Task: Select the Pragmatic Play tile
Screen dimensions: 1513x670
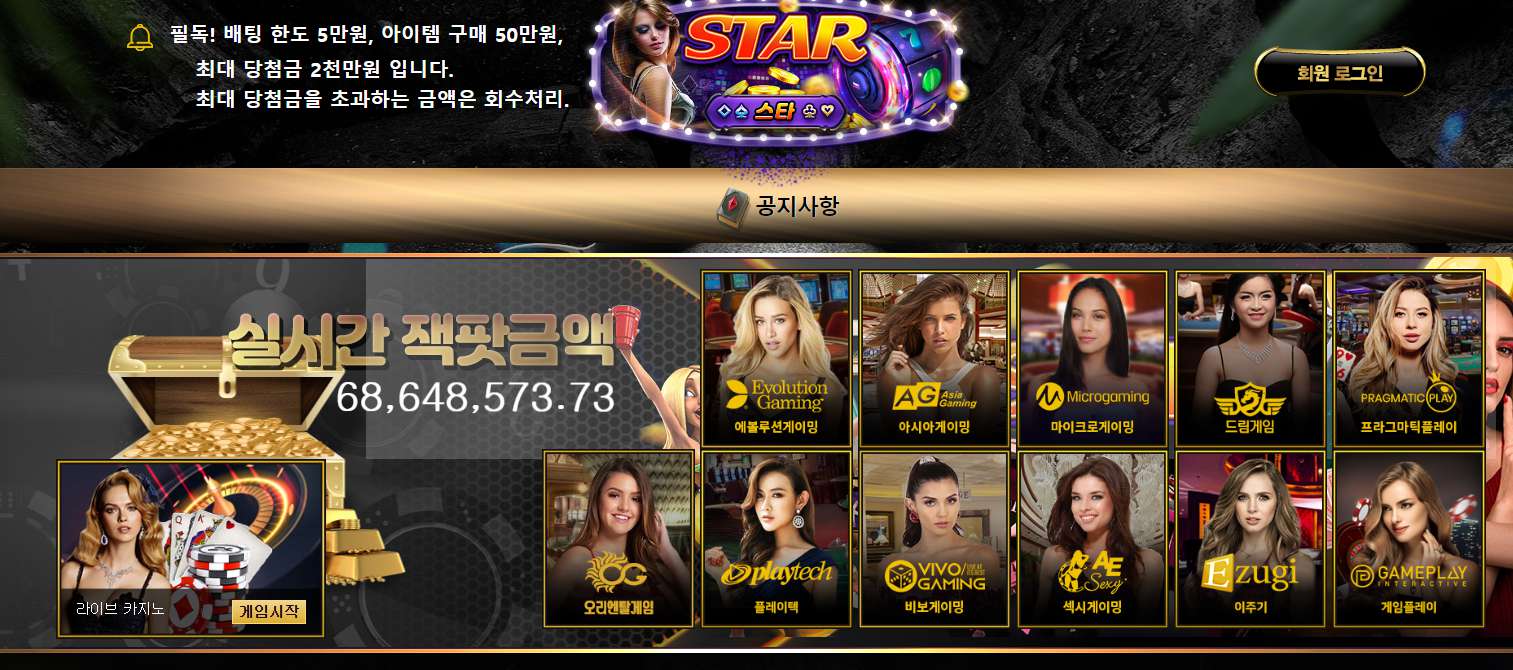Action: 1409,358
